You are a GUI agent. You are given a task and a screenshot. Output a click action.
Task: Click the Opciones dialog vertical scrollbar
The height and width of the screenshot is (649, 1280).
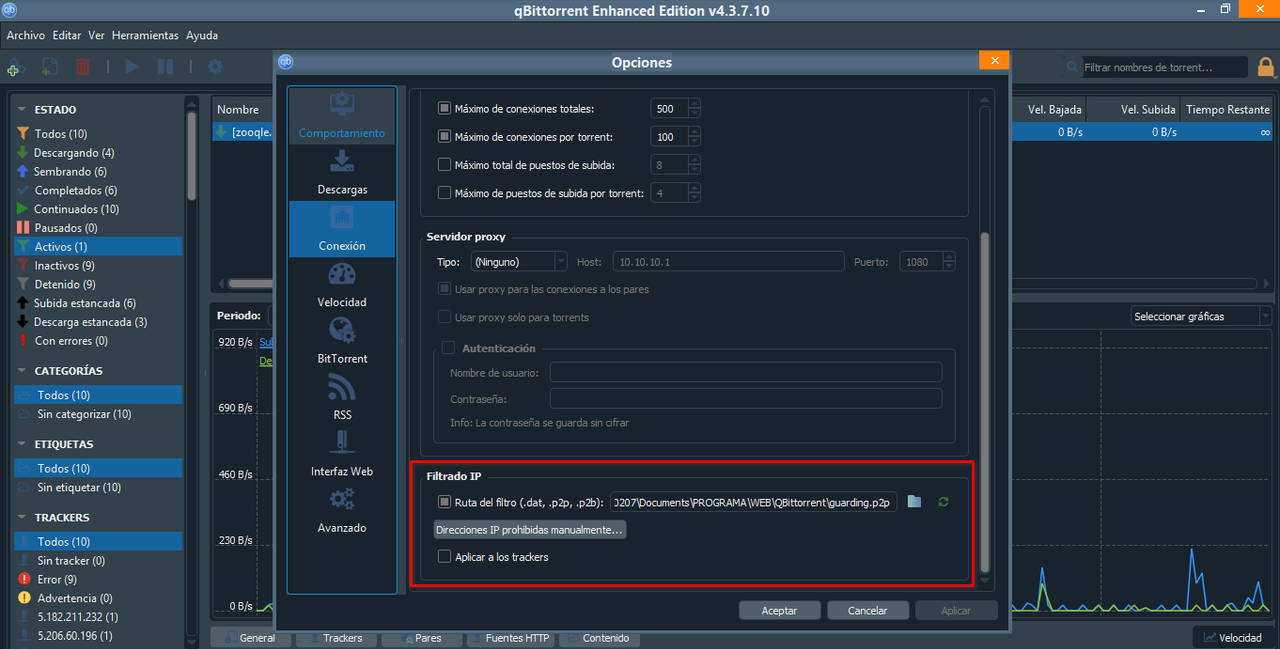(985, 400)
